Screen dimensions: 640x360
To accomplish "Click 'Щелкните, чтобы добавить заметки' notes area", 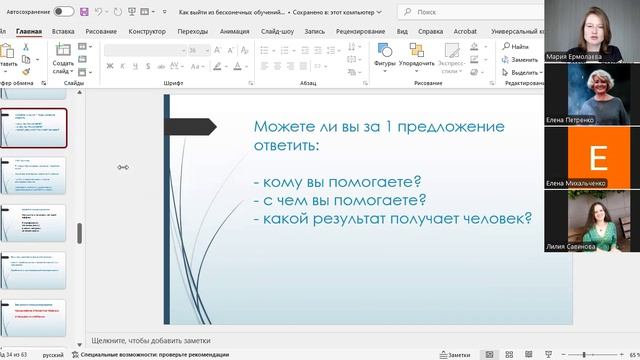I will tap(151, 340).
